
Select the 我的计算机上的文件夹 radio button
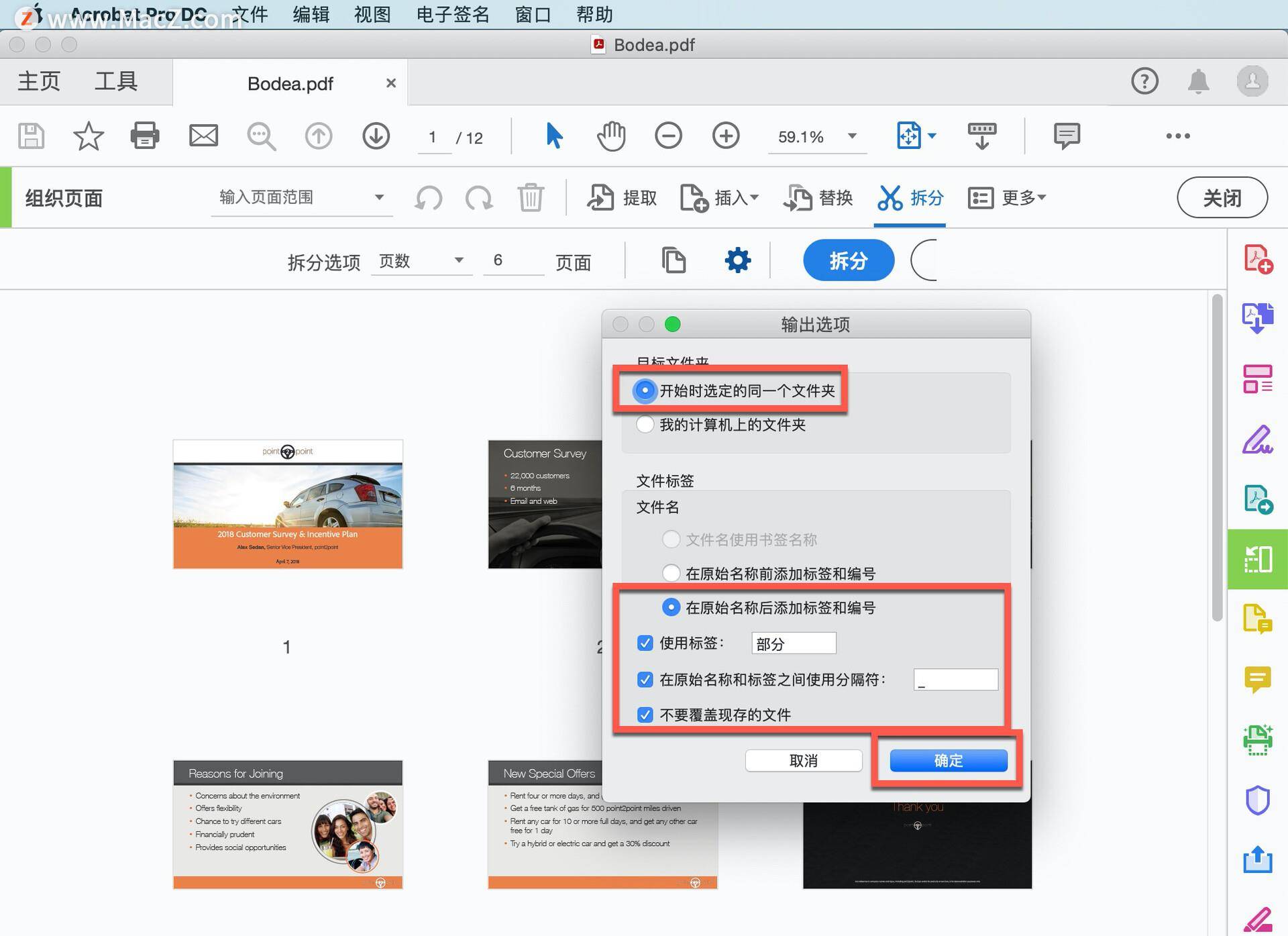coord(645,424)
